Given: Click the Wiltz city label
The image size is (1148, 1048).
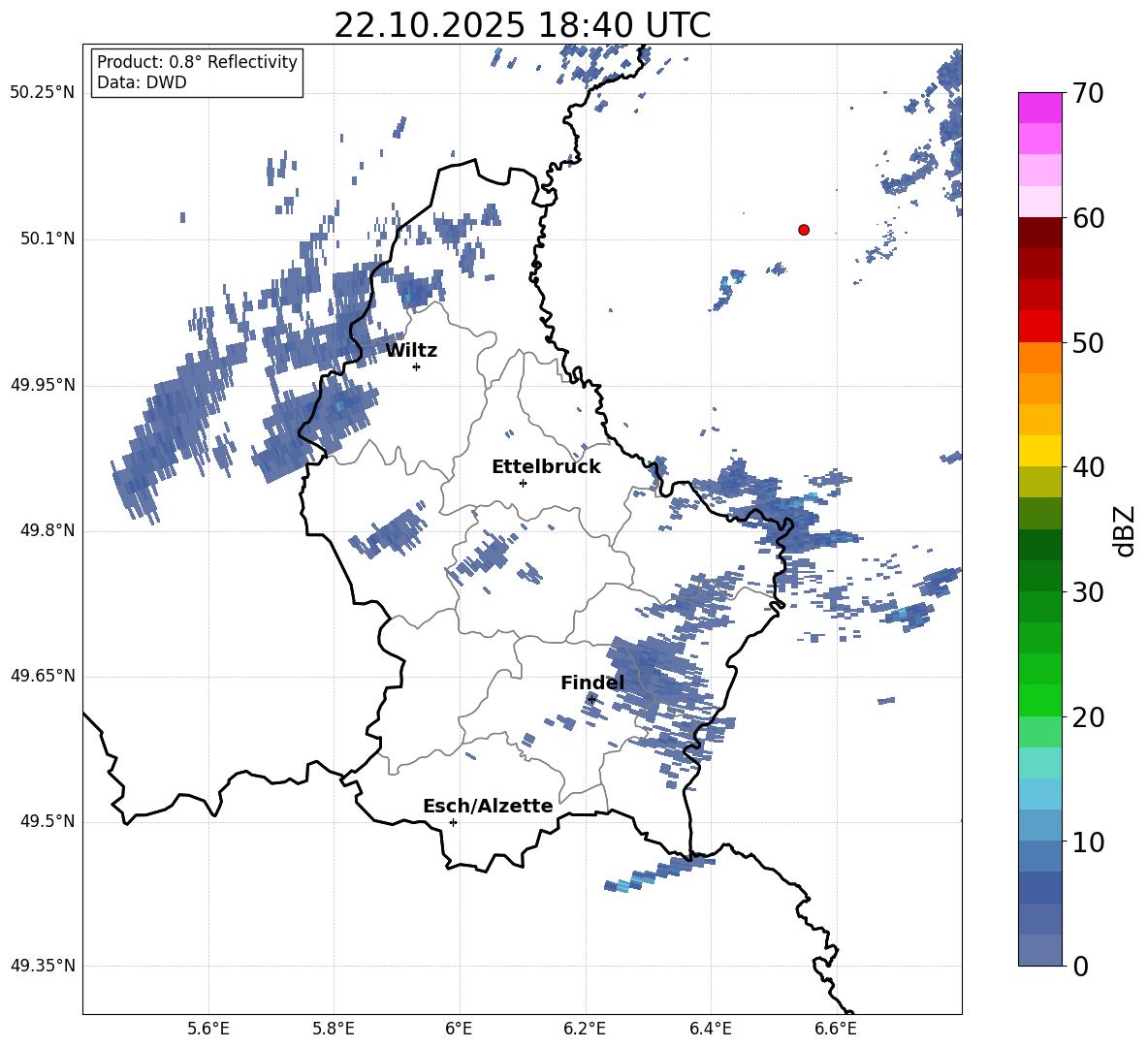Looking at the screenshot, I should (411, 351).
